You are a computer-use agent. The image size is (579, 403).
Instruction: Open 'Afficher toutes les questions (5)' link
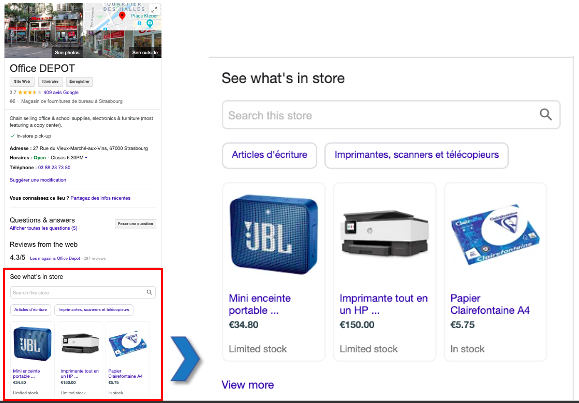pyautogui.click(x=44, y=228)
